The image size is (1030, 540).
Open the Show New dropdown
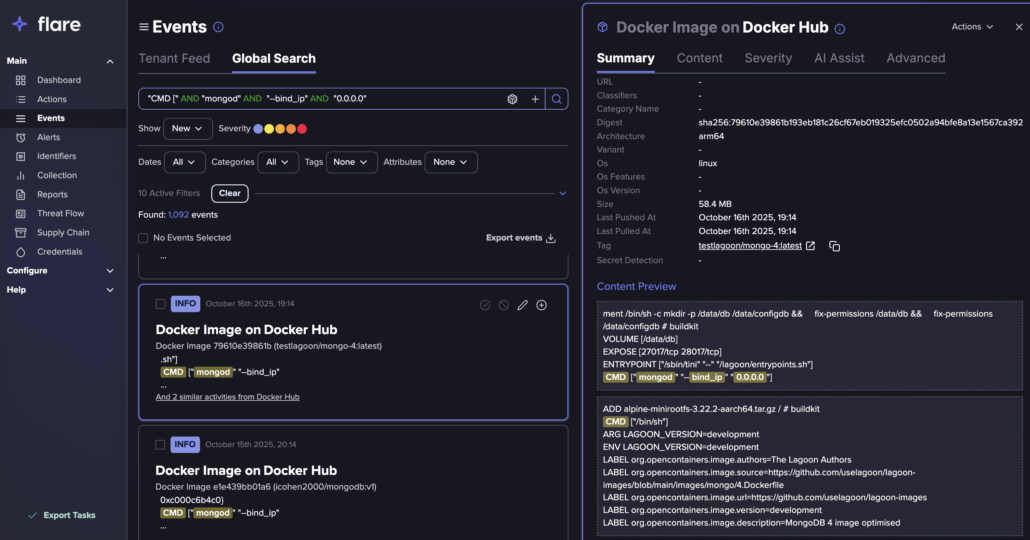coord(188,129)
